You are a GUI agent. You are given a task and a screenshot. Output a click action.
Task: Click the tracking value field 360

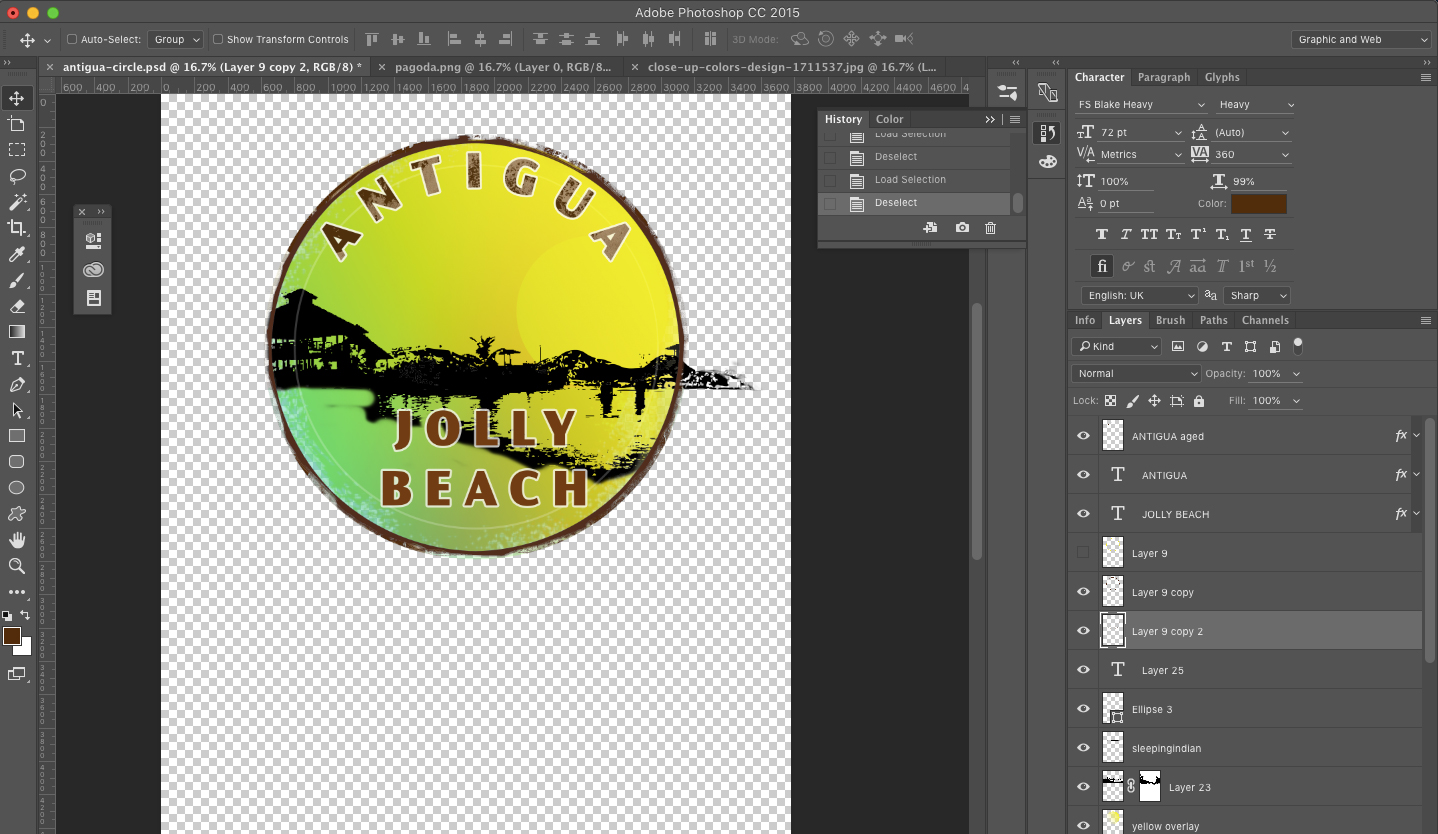[1251, 155]
